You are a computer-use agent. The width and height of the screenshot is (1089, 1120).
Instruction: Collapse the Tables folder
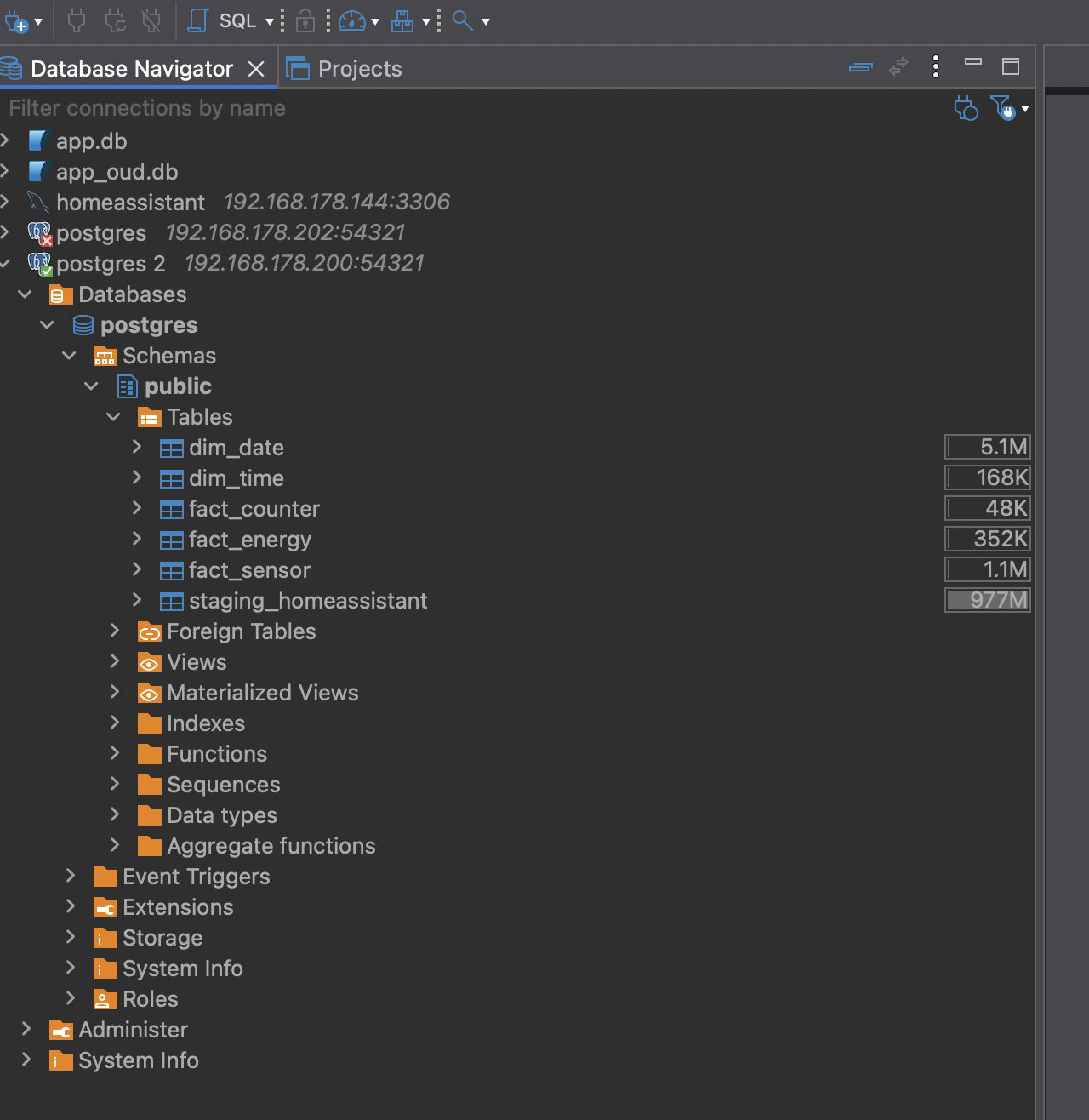point(114,416)
